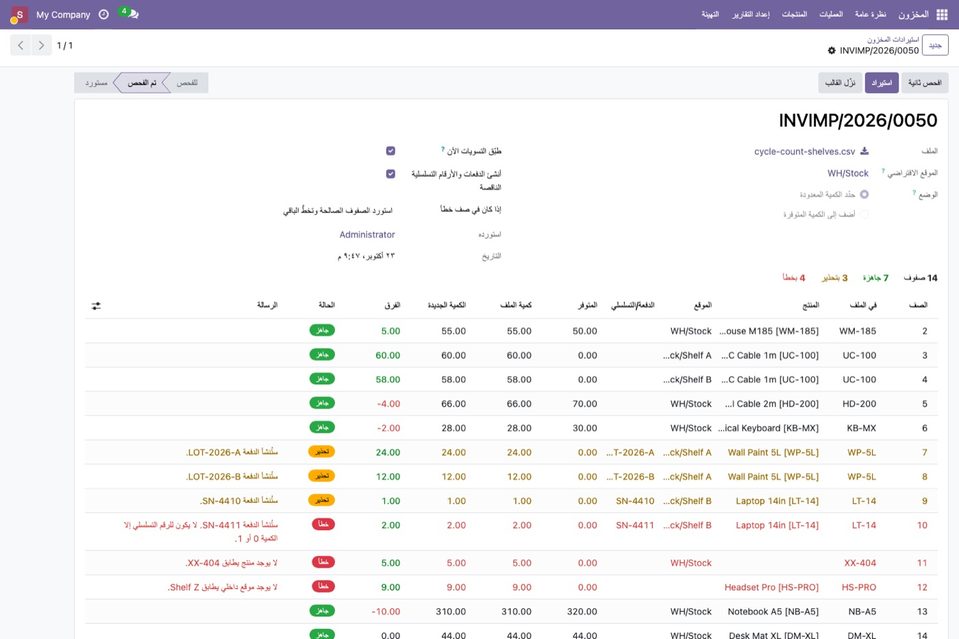This screenshot has width=959, height=639.
Task: Click the -10.00 difference cell
Action: coord(385,611)
